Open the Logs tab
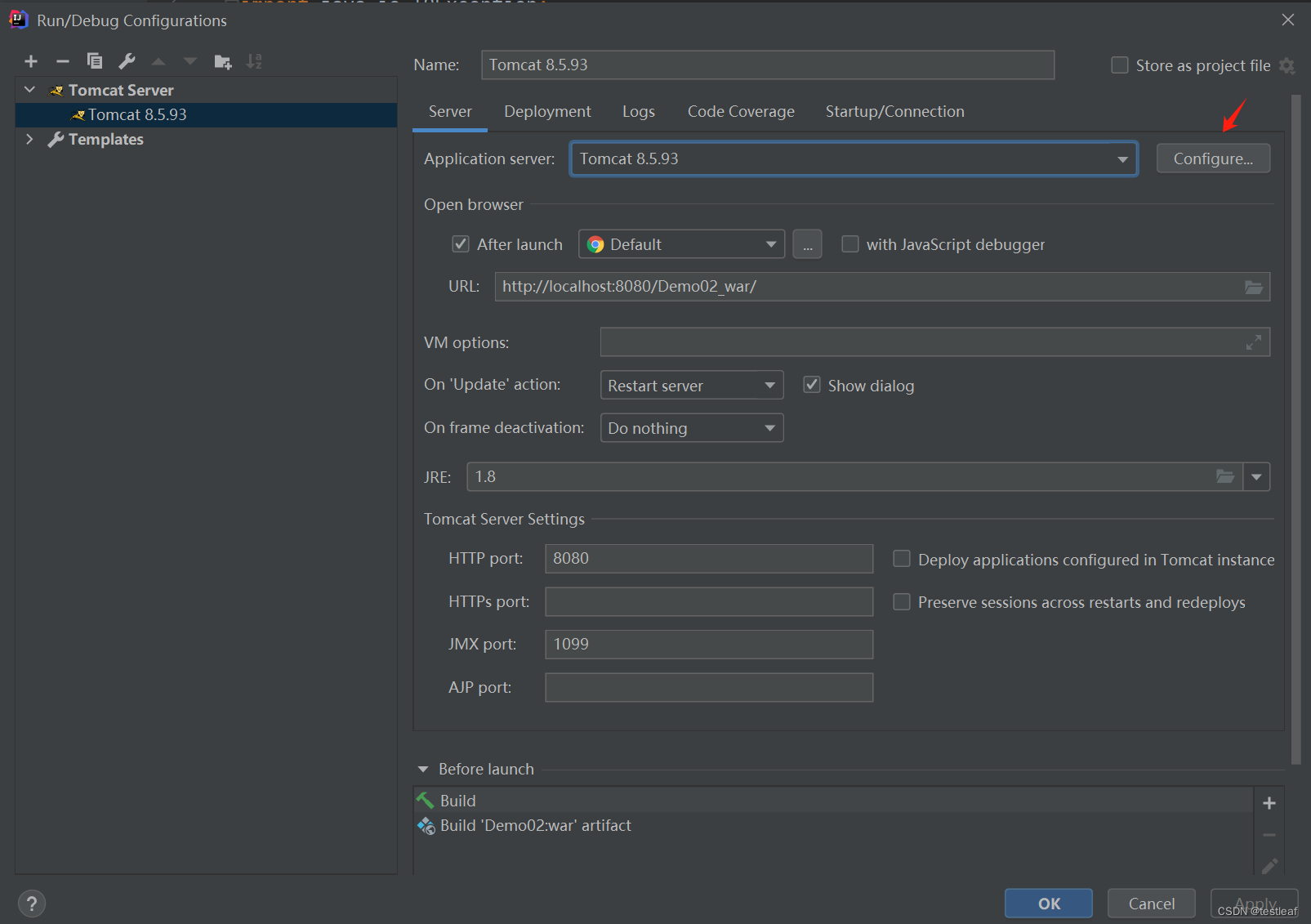Viewport: 1311px width, 924px height. (639, 112)
